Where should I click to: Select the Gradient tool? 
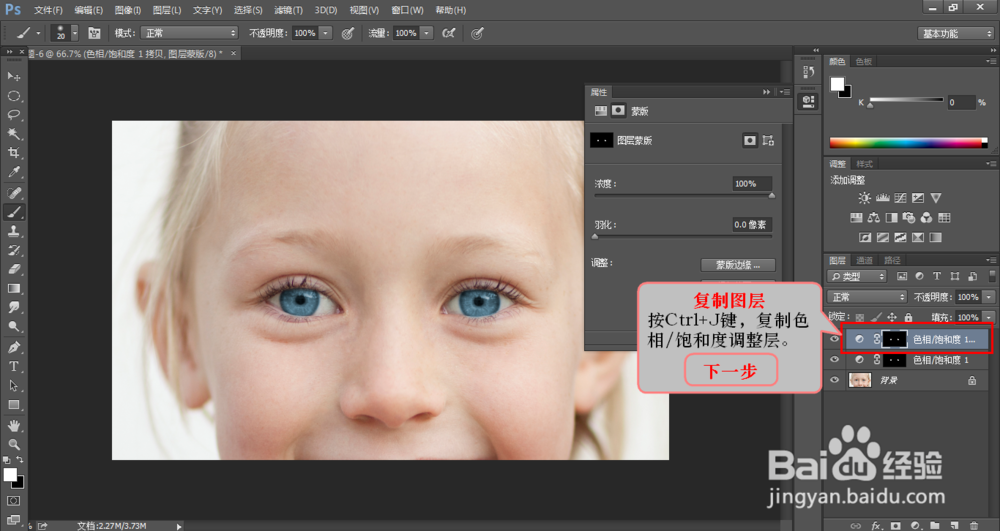click(x=13, y=288)
